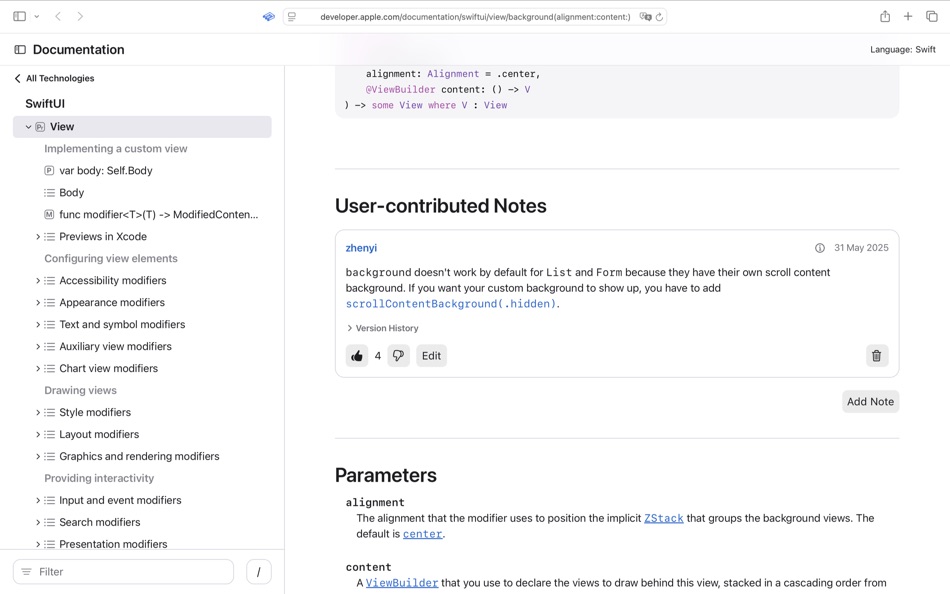This screenshot has width=950, height=594.
Task: Open zhenyi user profile link
Action: pos(361,248)
